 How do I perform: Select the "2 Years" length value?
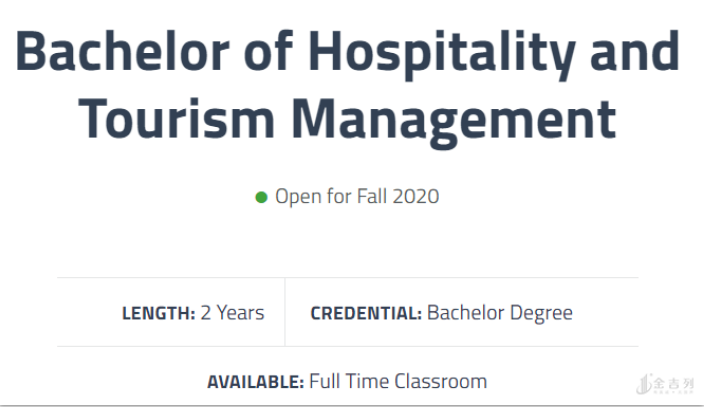(x=232, y=313)
